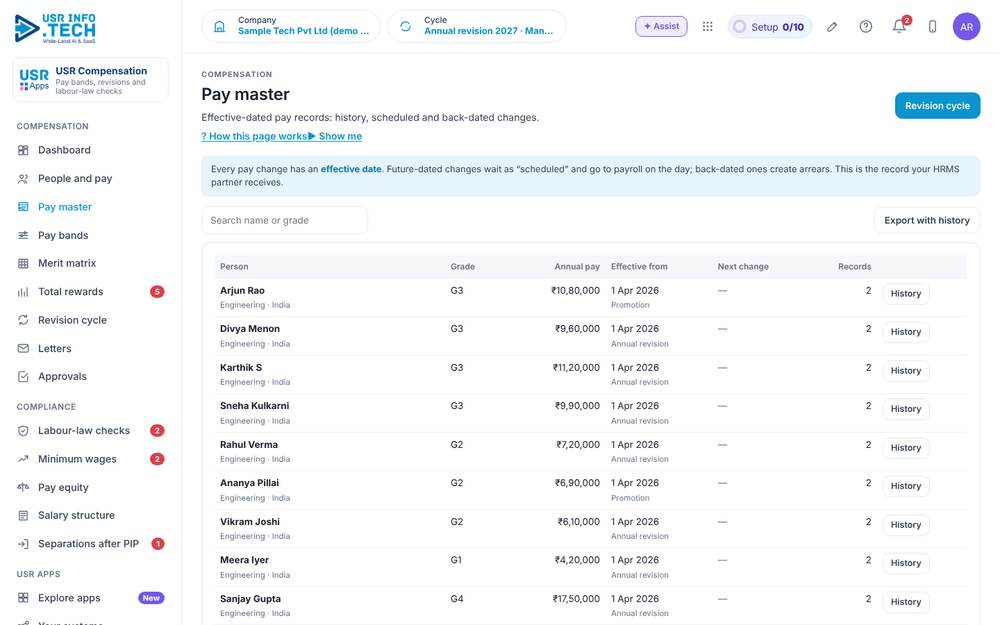Click the mobile phone icon in header

(932, 27)
